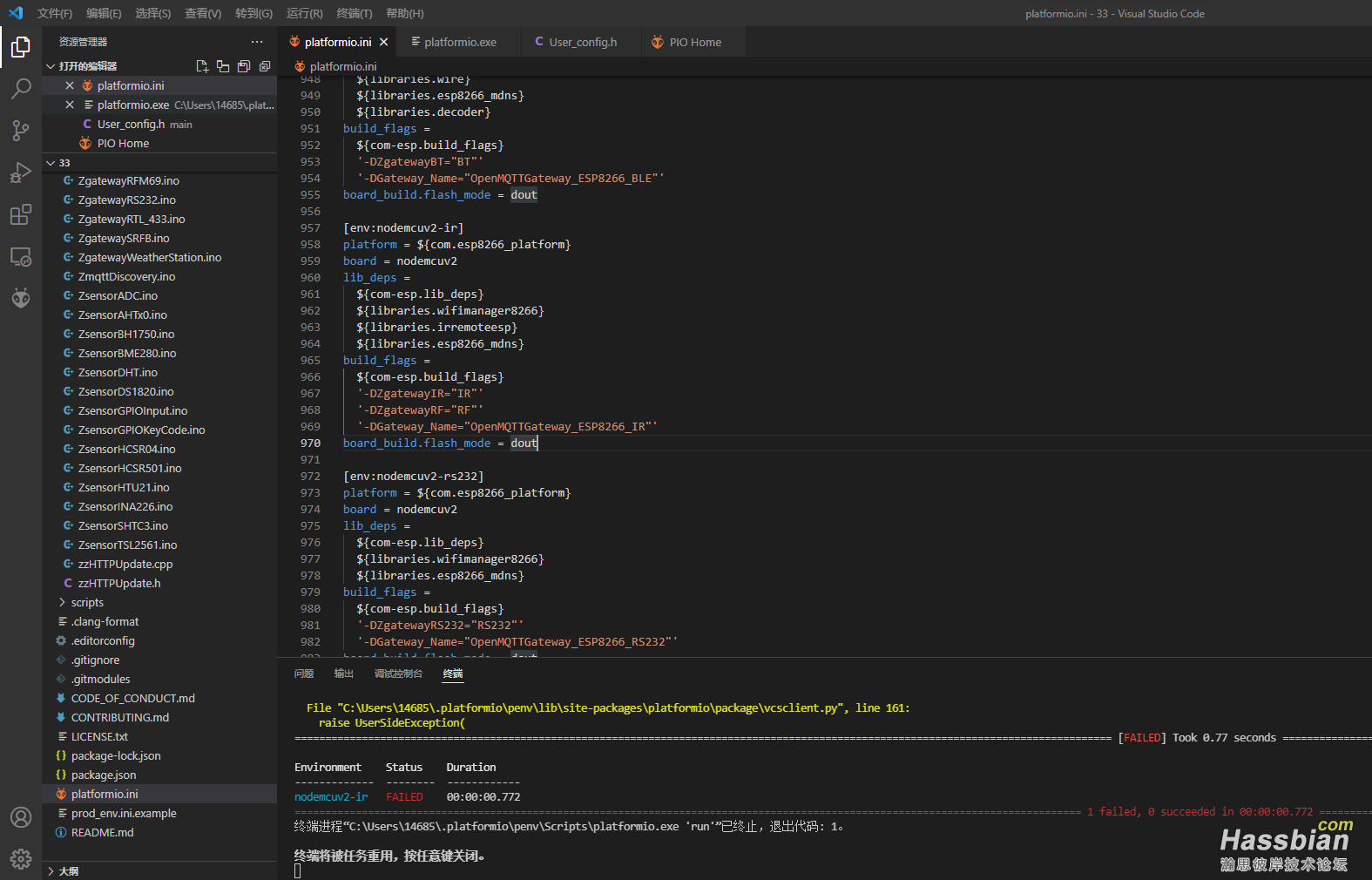Open README.md file
The height and width of the screenshot is (880, 1372).
pos(102,832)
